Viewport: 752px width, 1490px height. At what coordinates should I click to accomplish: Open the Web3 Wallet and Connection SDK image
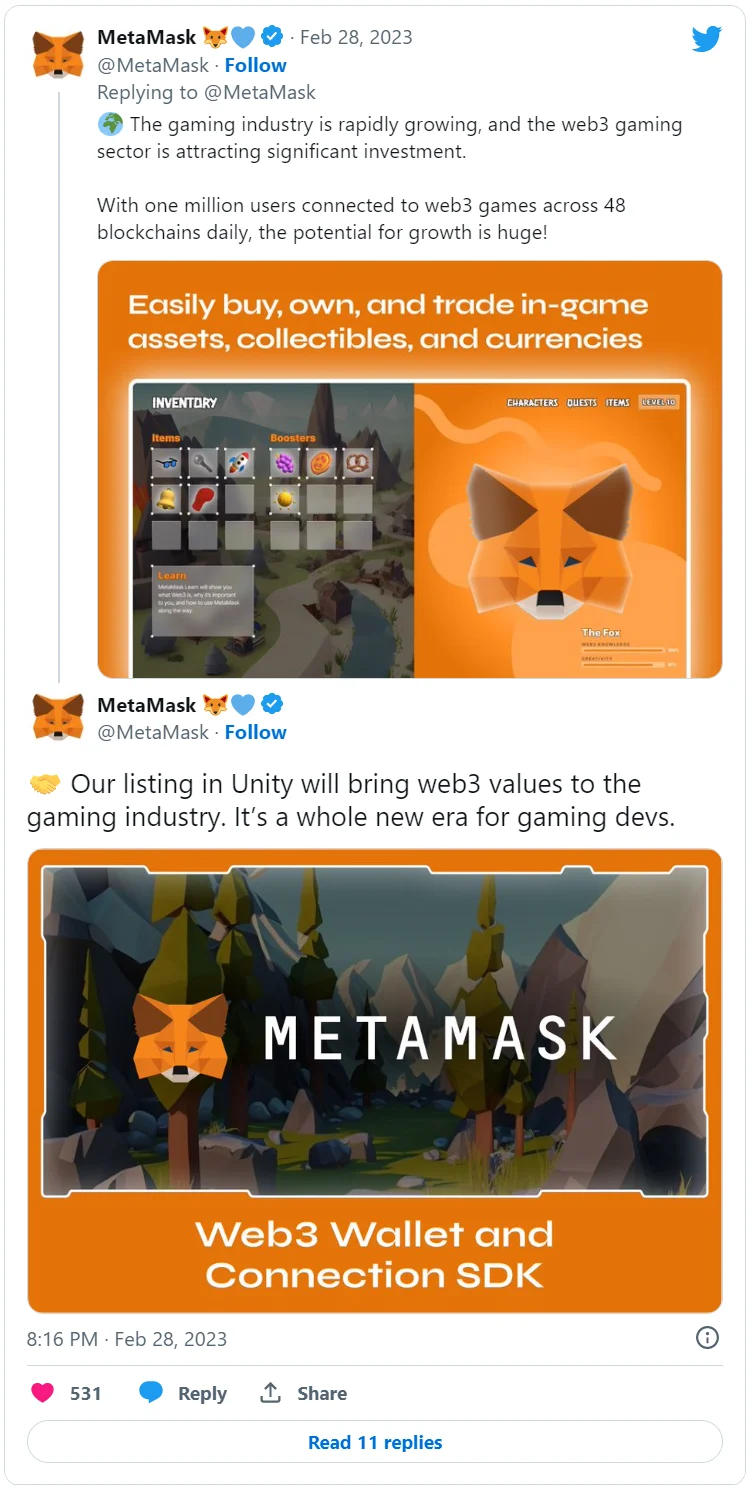point(375,1081)
